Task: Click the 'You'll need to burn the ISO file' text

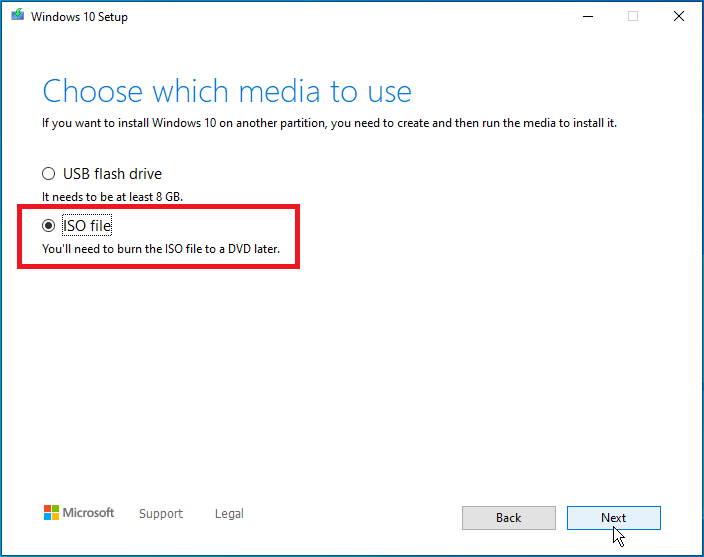Action: coord(161,249)
